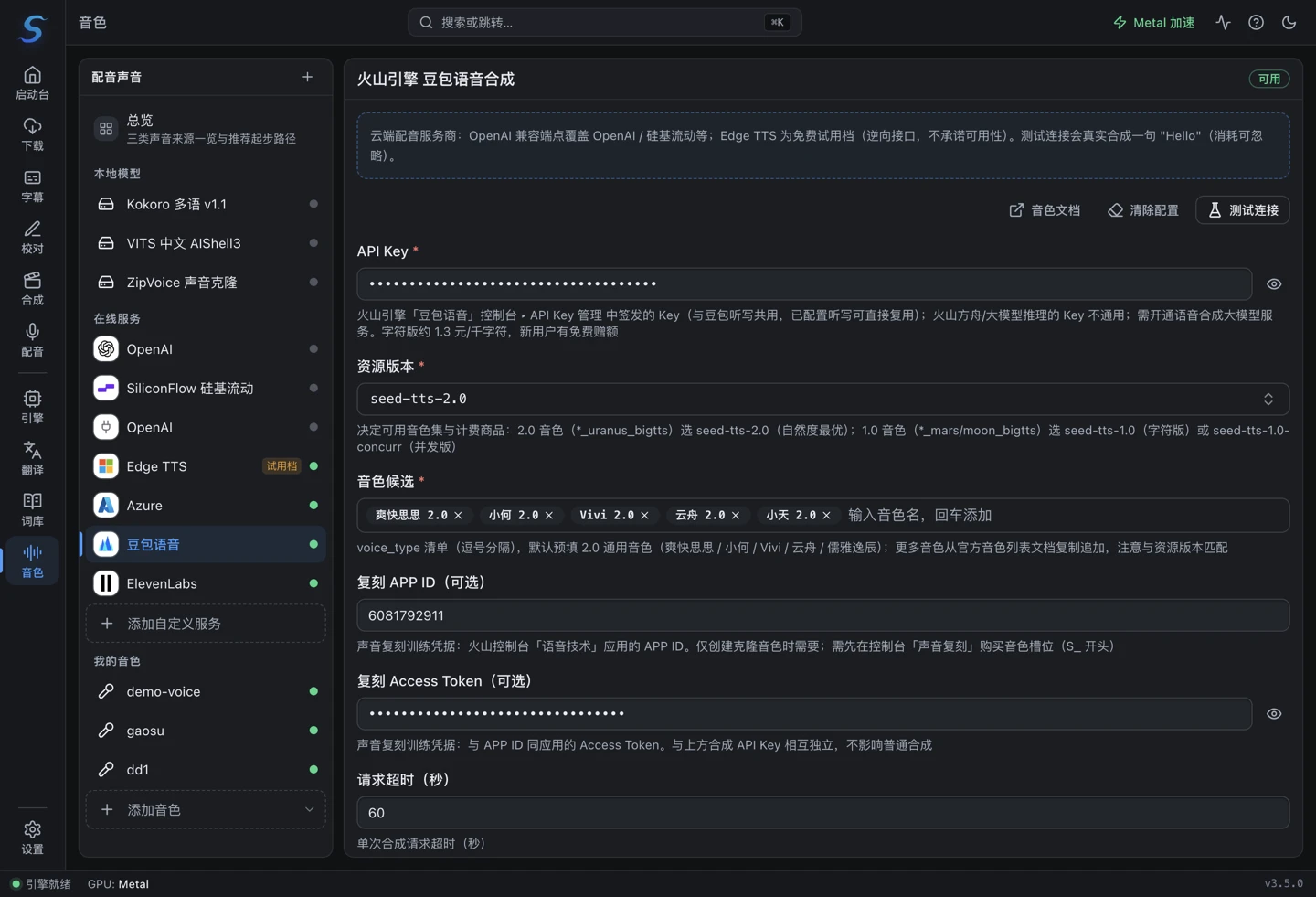Select the dd1 custom voice

(x=206, y=770)
